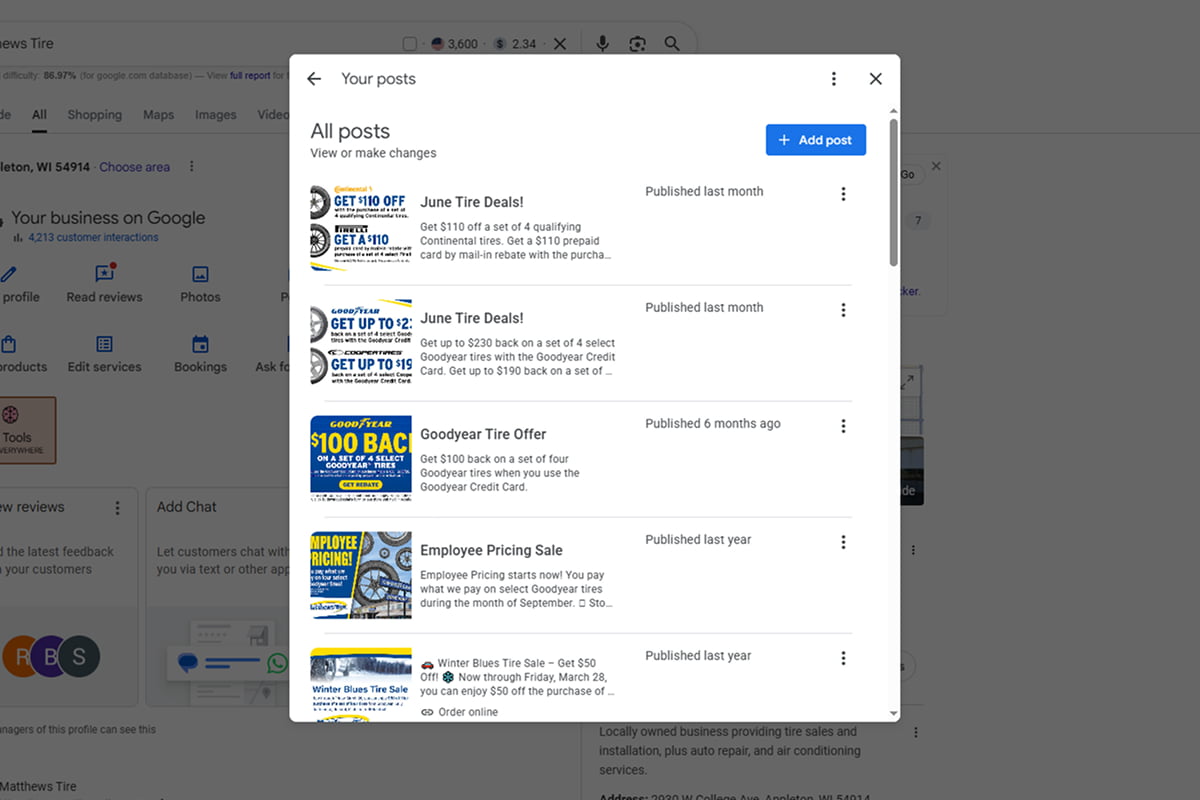Select the All results tab
This screenshot has height=800, width=1200.
tap(39, 115)
